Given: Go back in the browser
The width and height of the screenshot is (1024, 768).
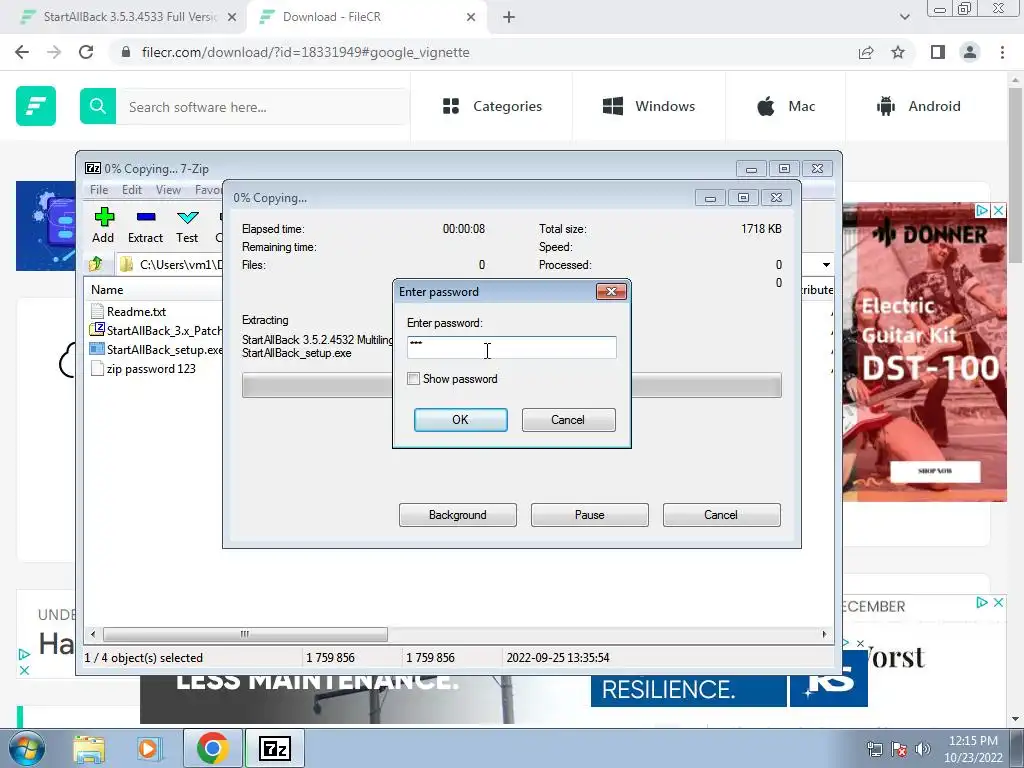Looking at the screenshot, I should (x=22, y=52).
